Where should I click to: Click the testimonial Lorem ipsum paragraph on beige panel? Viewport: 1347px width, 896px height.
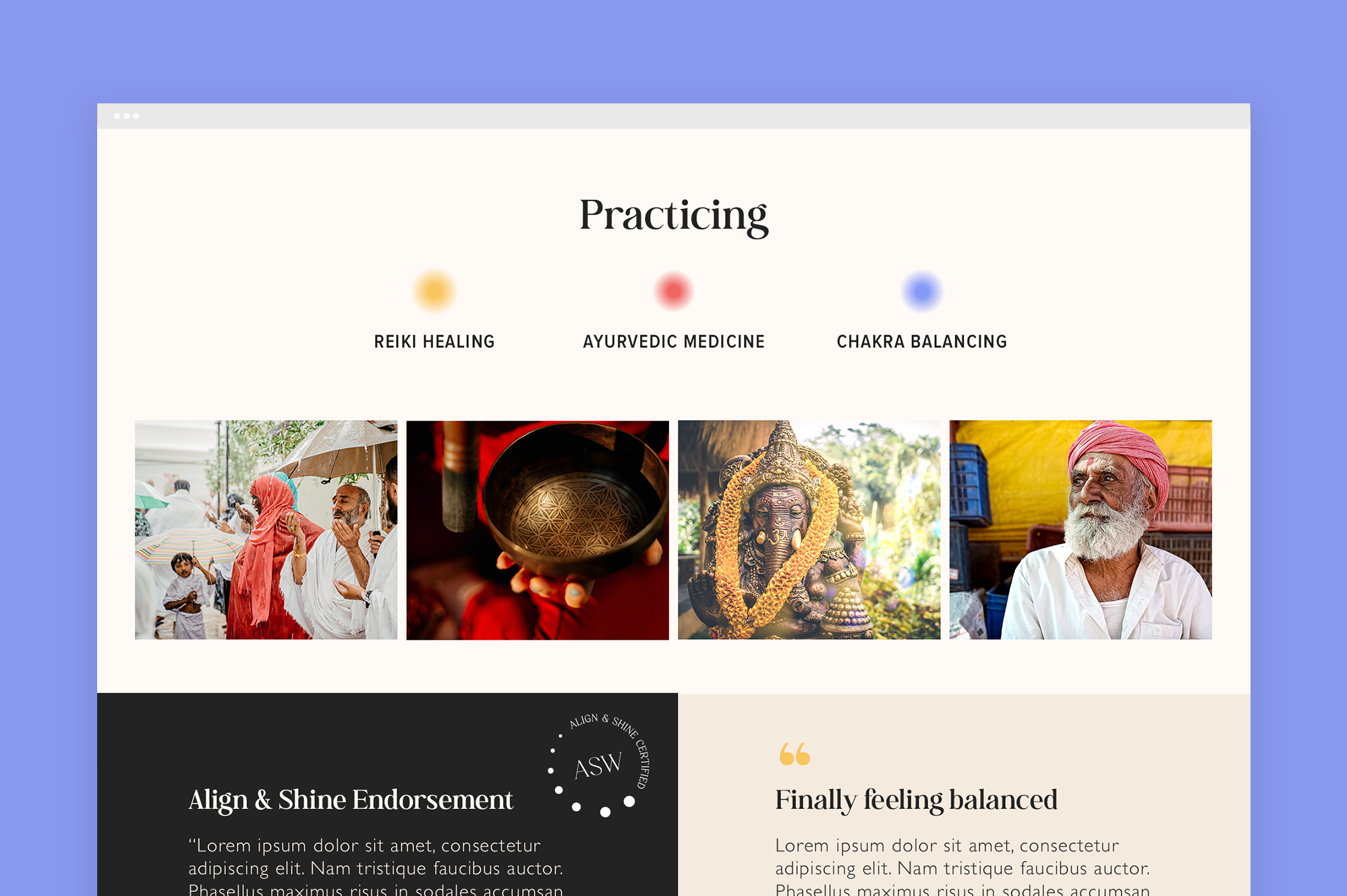963,866
